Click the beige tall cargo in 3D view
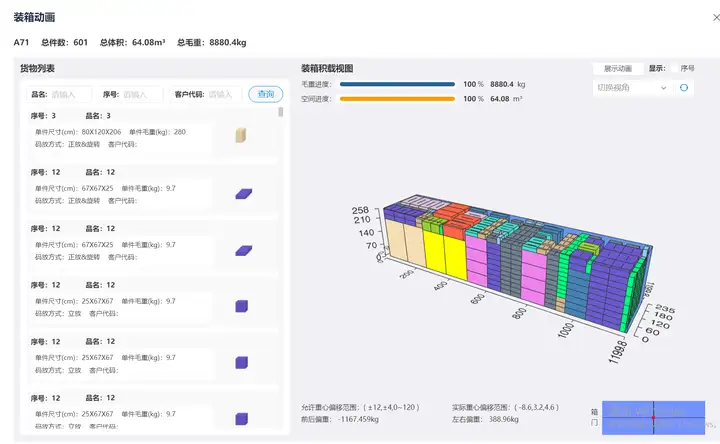This screenshot has width=720, height=444. click(404, 242)
